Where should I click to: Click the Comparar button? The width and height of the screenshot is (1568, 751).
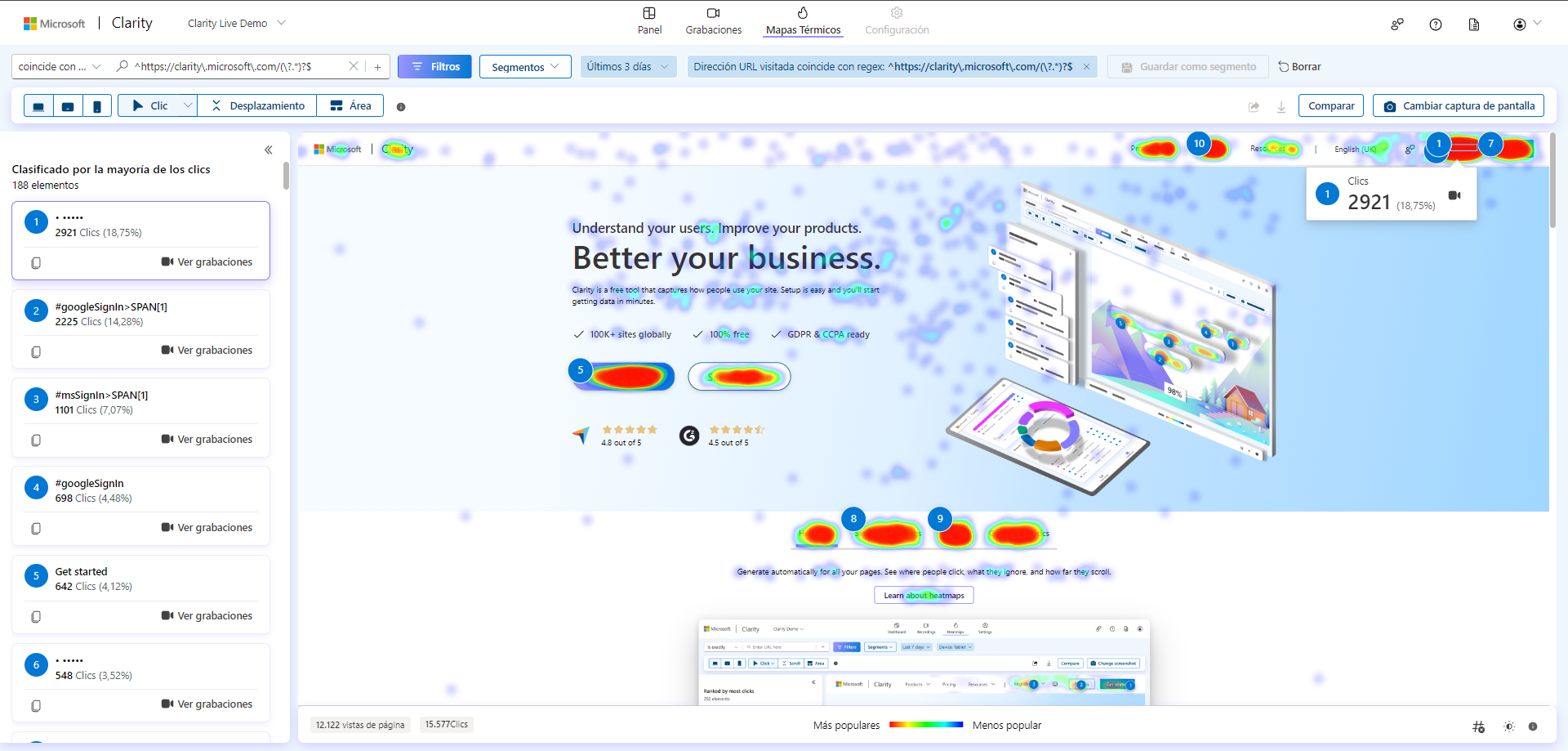click(x=1331, y=105)
